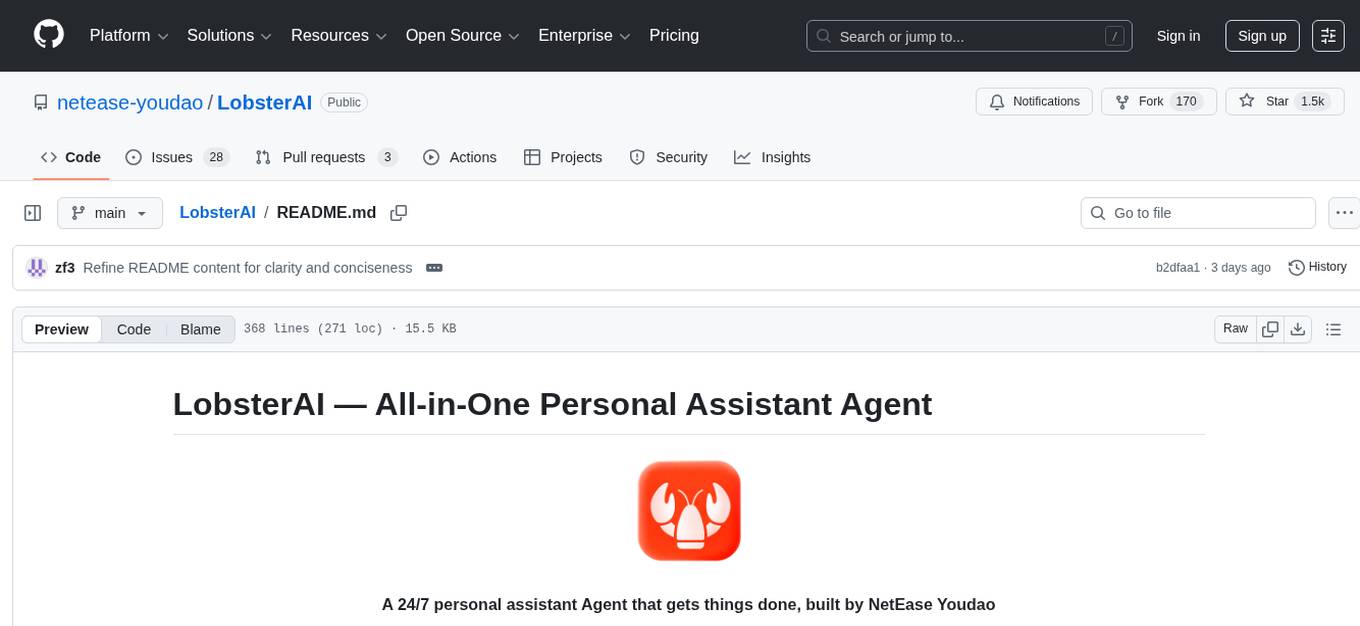The width and height of the screenshot is (1360, 626).
Task: Open the global navigation menu icon
Action: (1328, 36)
